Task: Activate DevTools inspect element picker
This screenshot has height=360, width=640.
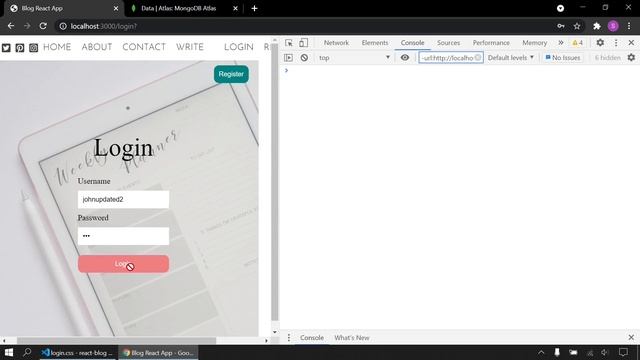Action: click(289, 43)
